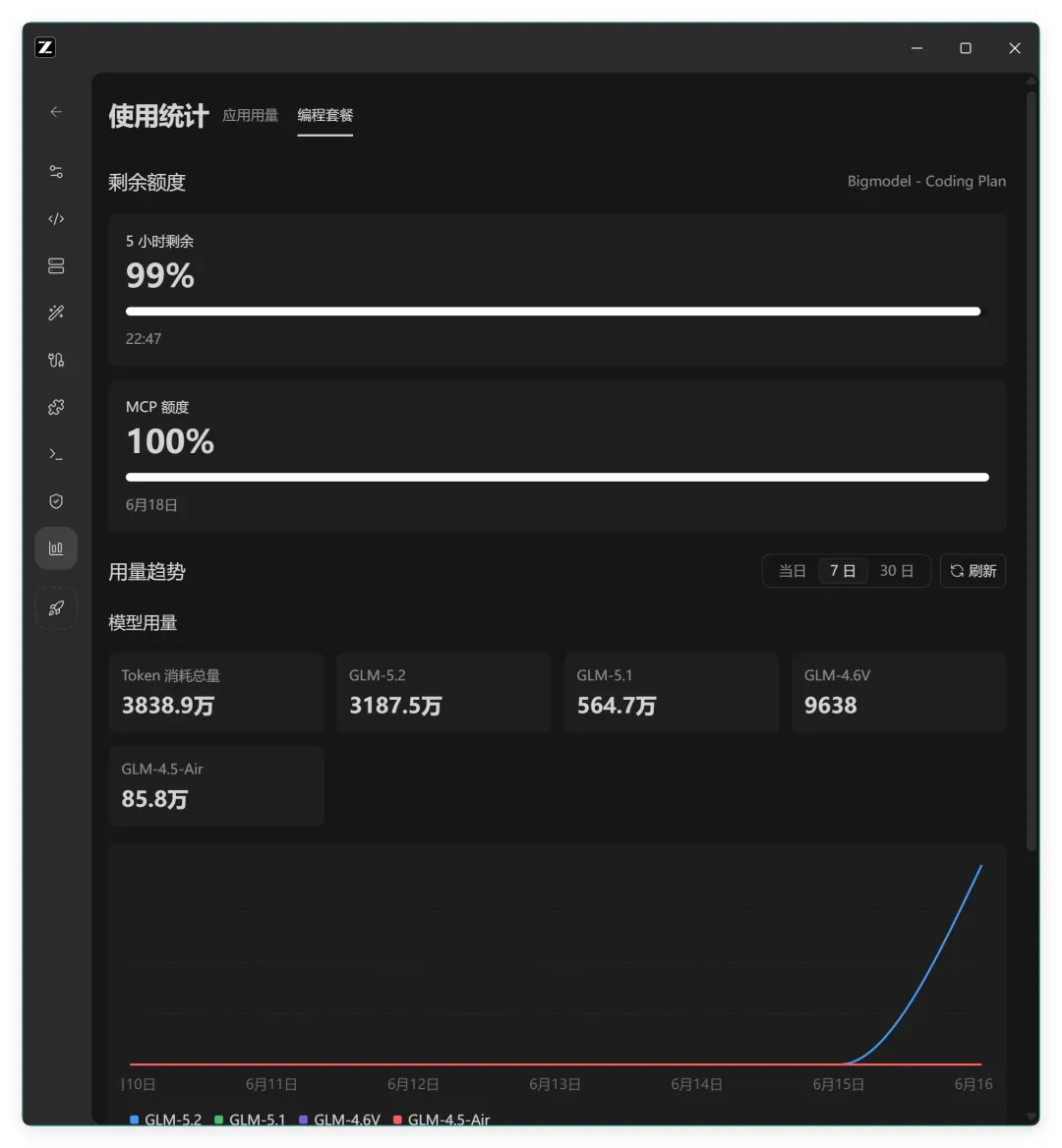Toggle GLM-5.1 legend entry in chart

(x=250, y=1119)
